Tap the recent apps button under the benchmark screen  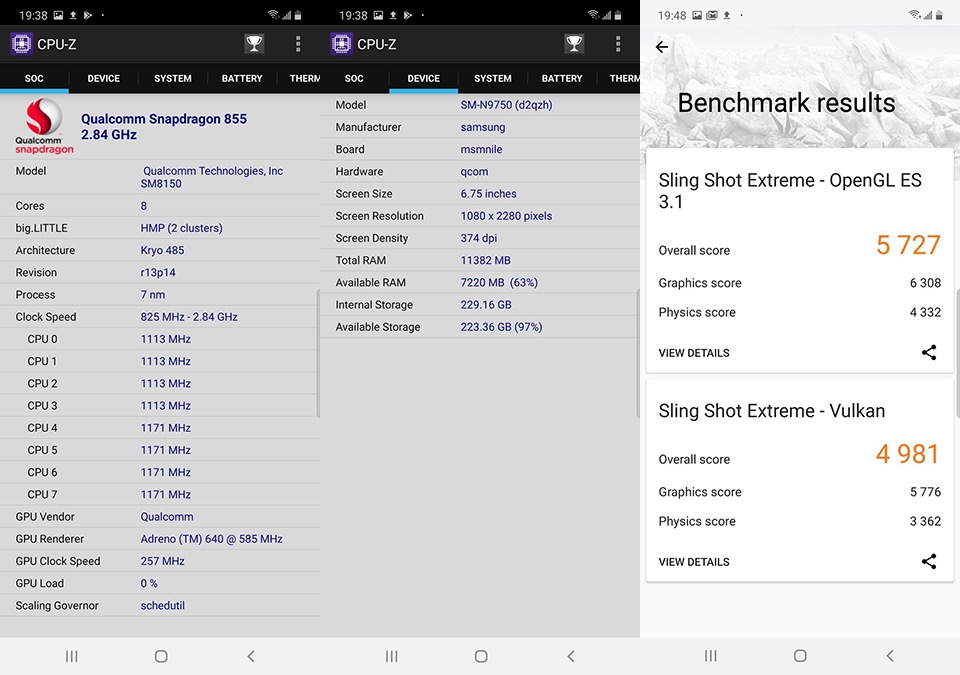point(711,656)
